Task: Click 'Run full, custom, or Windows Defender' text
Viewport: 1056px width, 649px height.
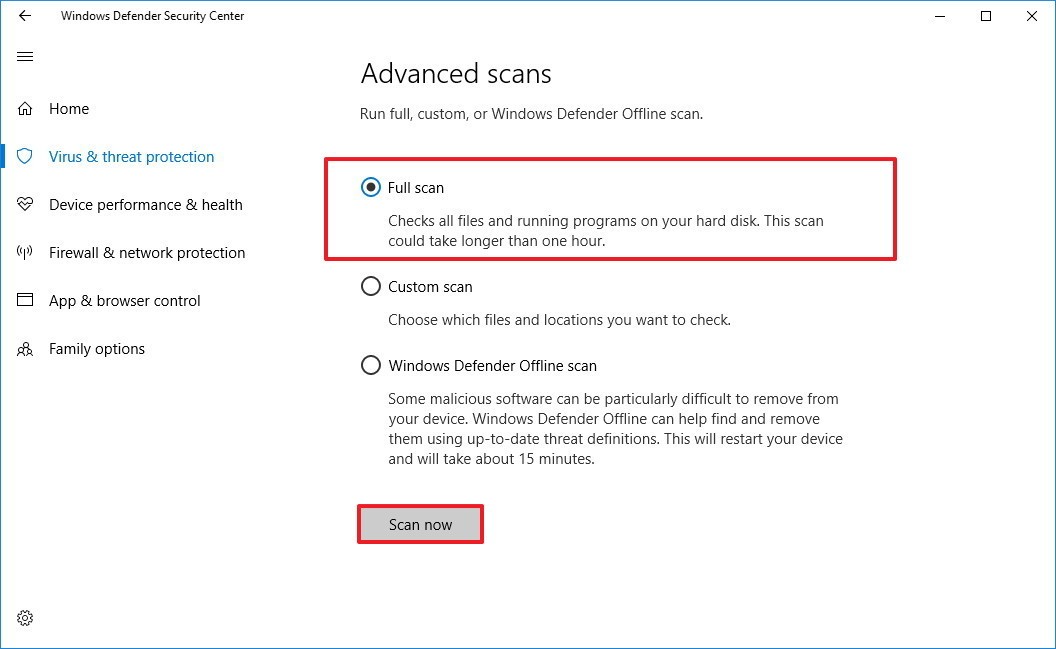Action: point(531,114)
